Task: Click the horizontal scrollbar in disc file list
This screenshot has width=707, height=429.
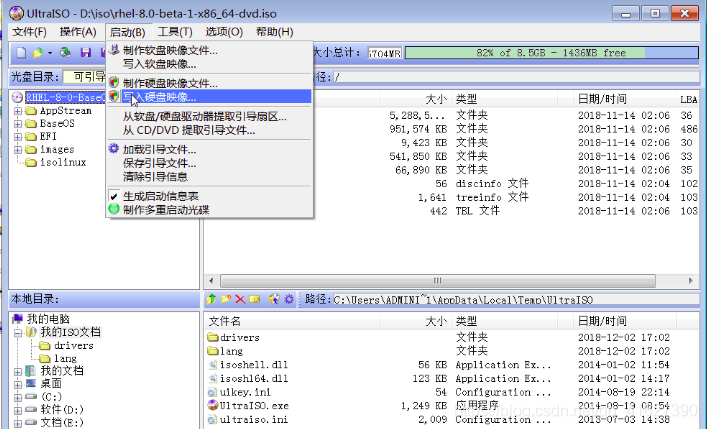Action: [x=437, y=281]
